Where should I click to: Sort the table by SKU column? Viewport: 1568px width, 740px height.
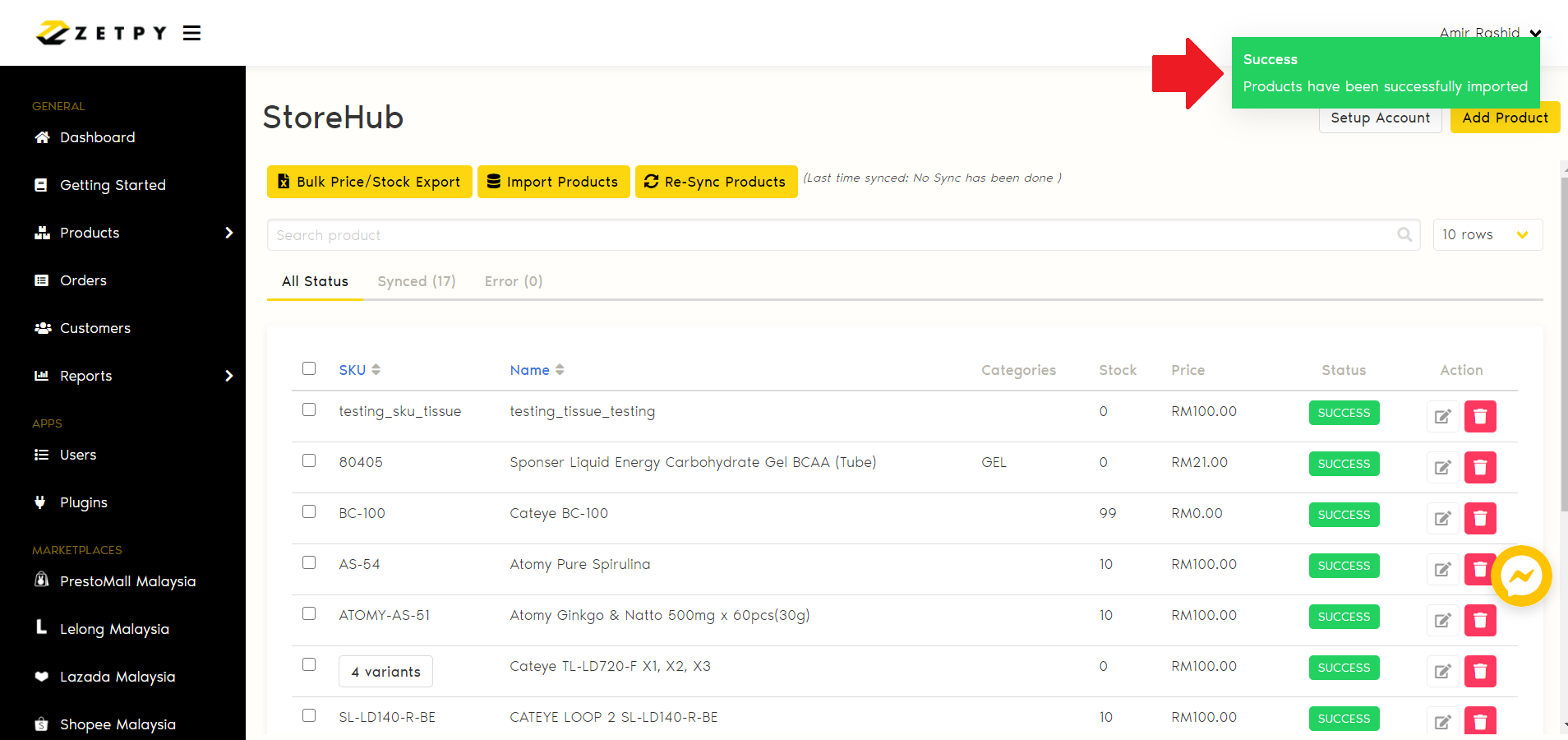click(359, 370)
